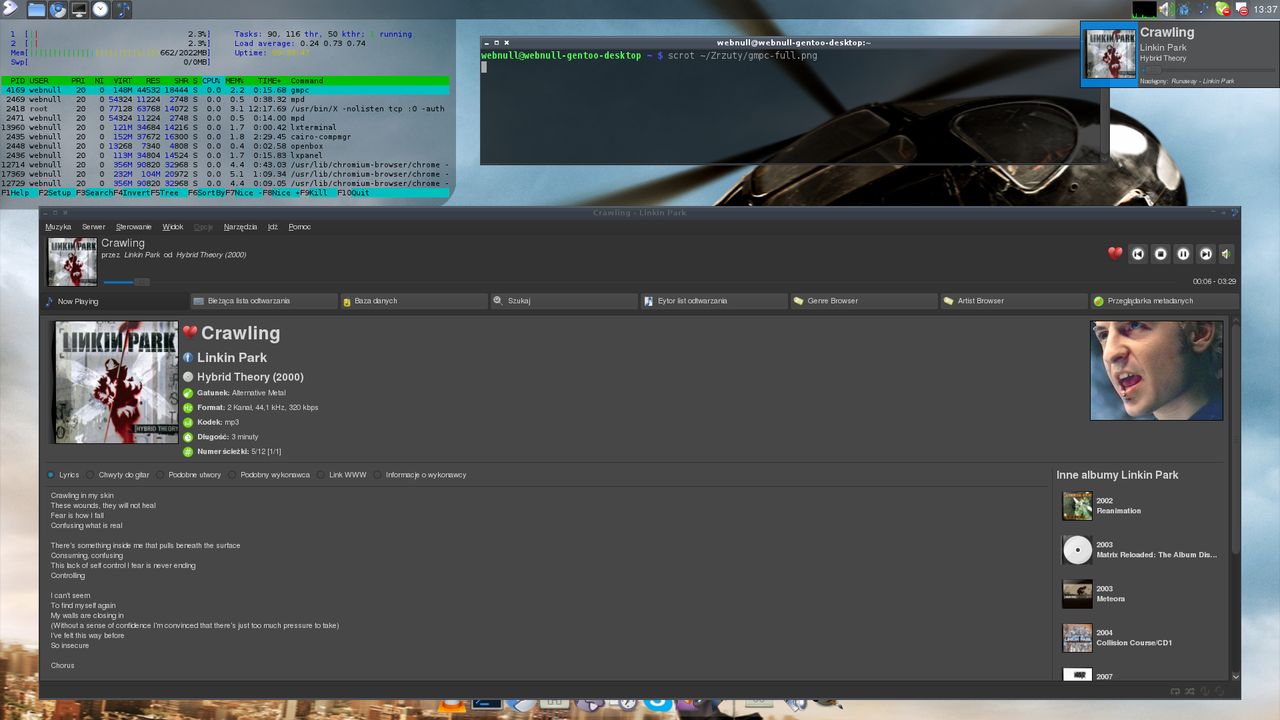Click the green chat tray icon
This screenshot has width=1280, height=720.
click(1222, 9)
